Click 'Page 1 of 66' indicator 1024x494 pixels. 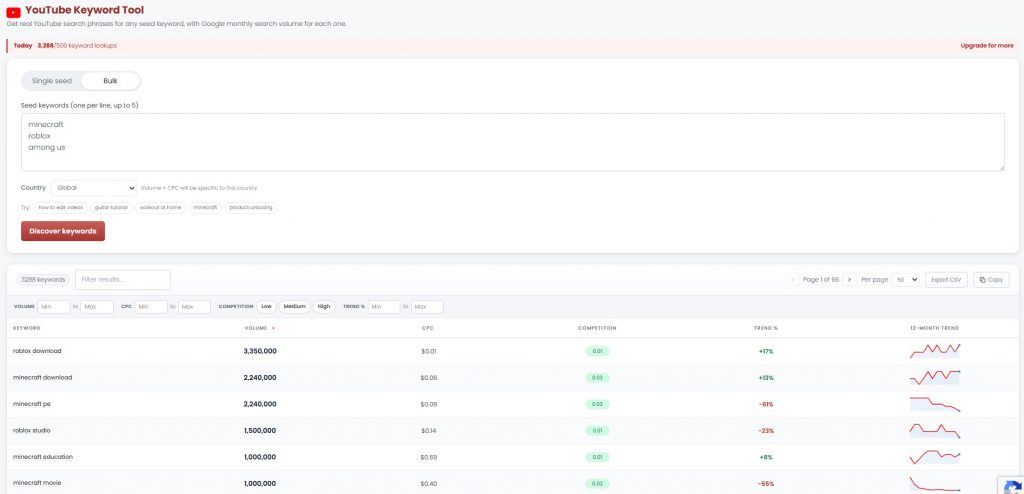pyautogui.click(x=821, y=280)
